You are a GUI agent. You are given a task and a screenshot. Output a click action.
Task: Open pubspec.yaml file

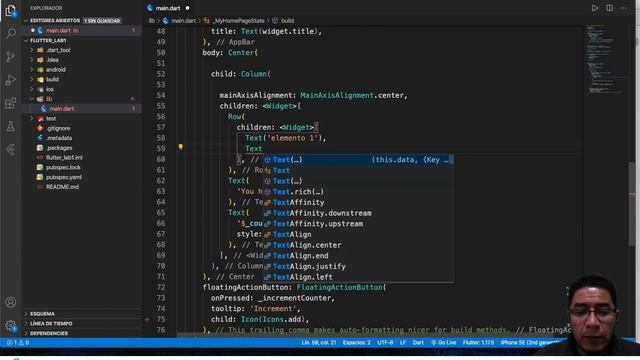(x=64, y=177)
